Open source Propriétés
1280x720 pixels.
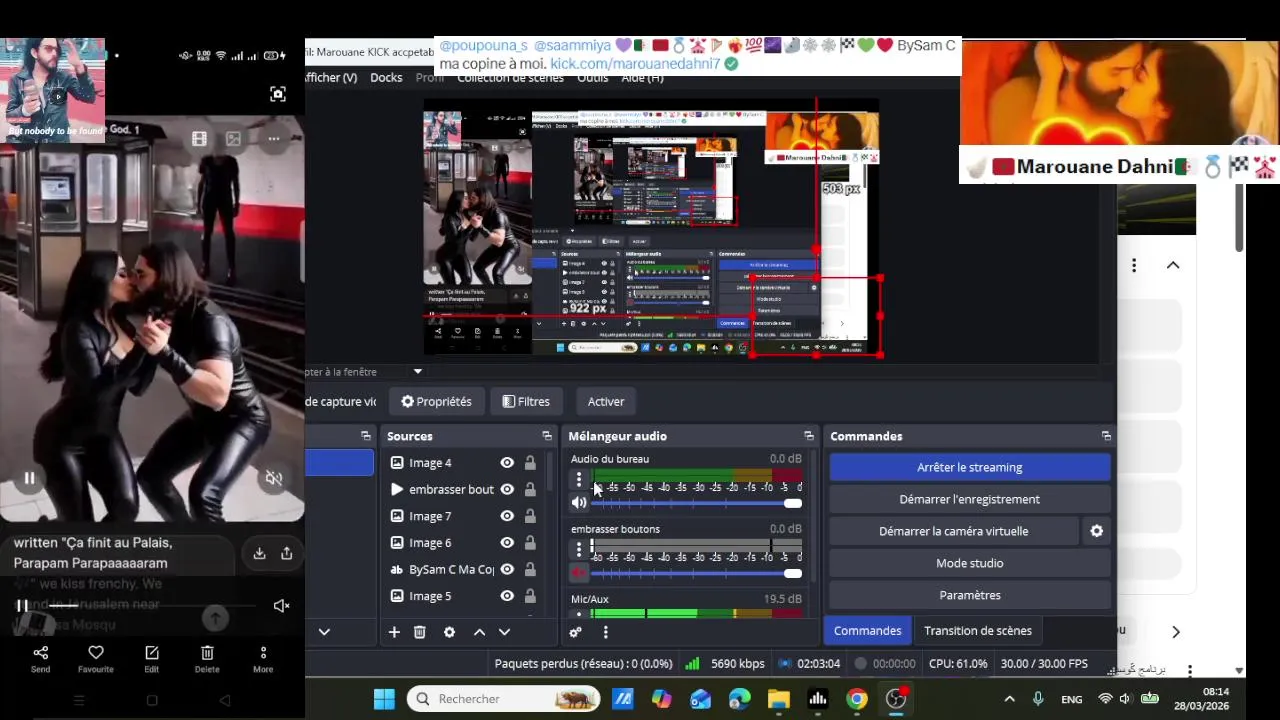point(436,402)
